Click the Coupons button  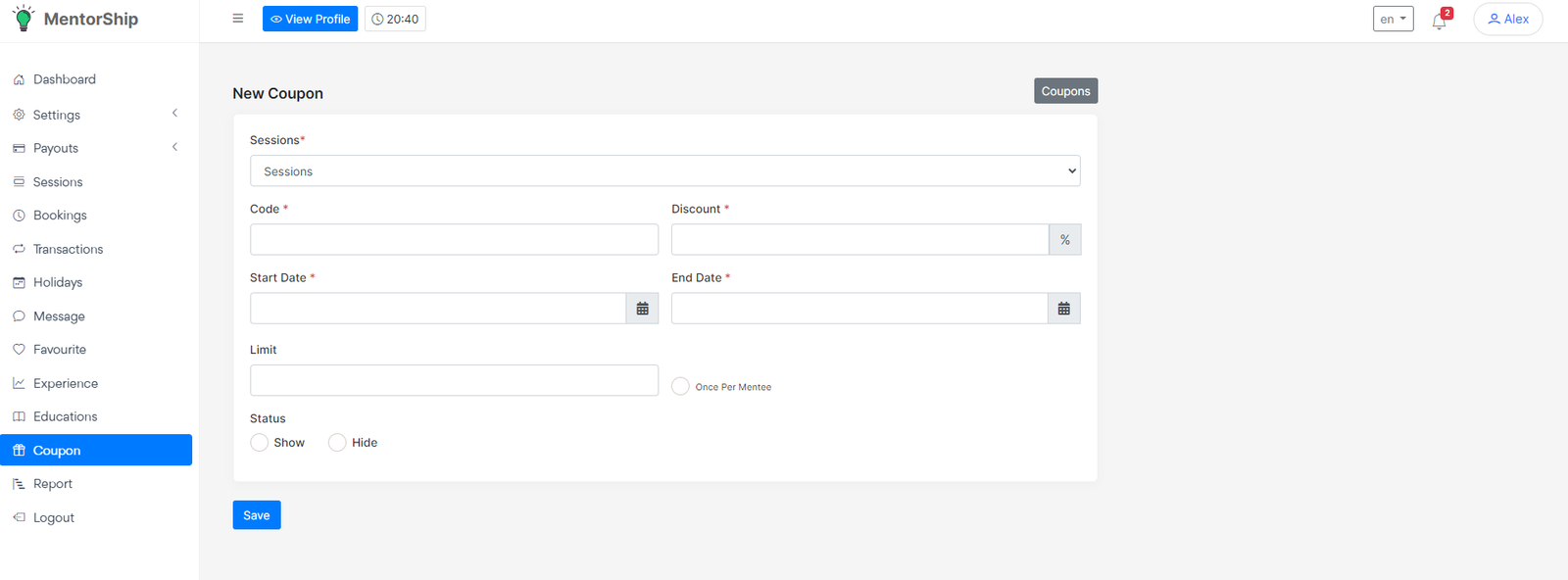(x=1065, y=91)
